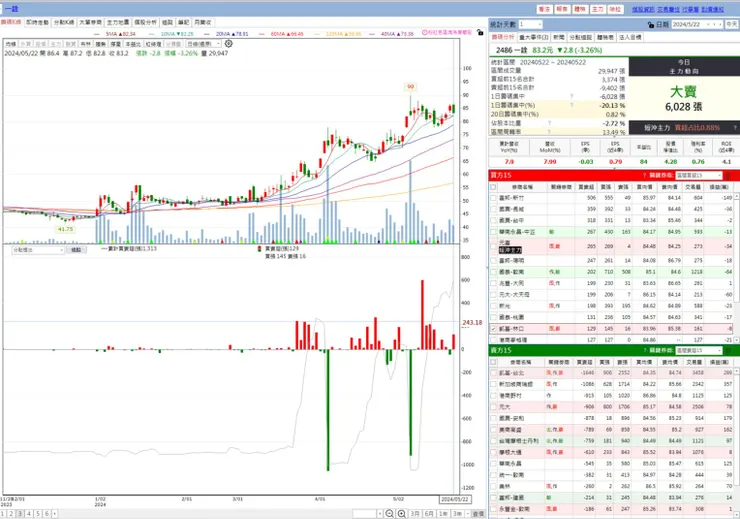Uncheck the 凱基-林口 checkbox in buyers
The image size is (740, 519).
click(493, 328)
